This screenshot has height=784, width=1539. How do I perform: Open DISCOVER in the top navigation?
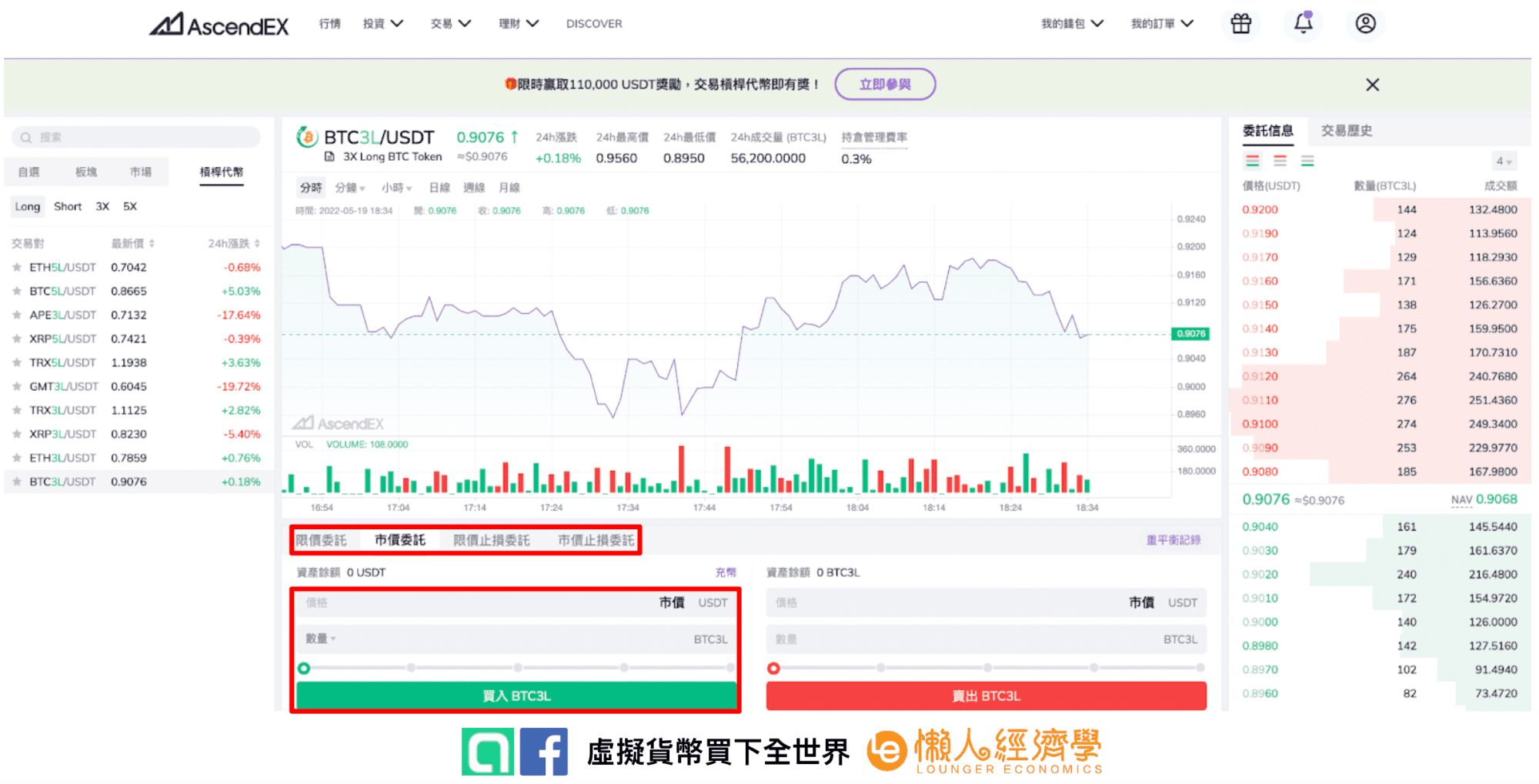click(x=594, y=24)
